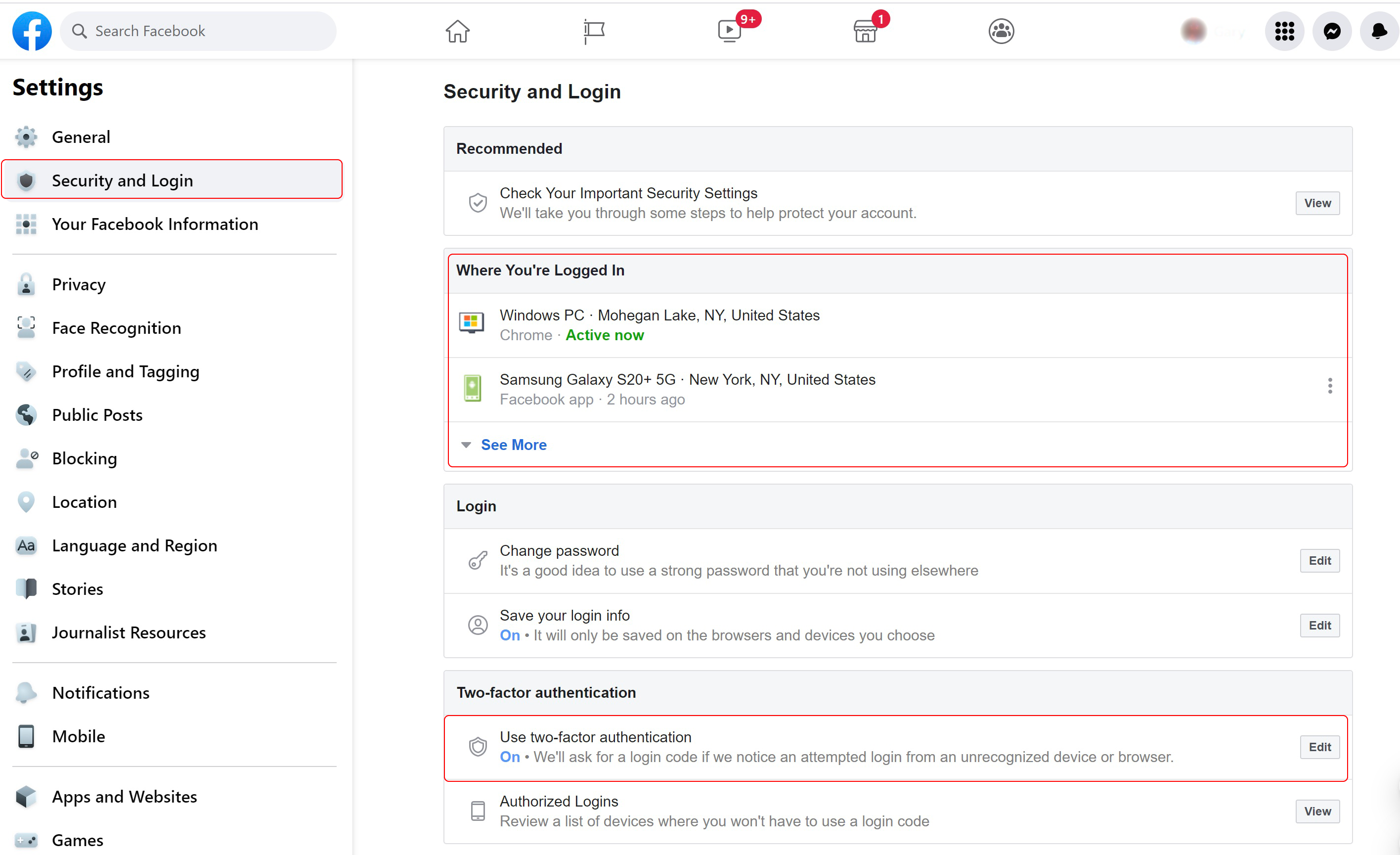Screen dimensions: 1400x855
Task: Open the blurred profile avatar
Action: (x=1193, y=31)
